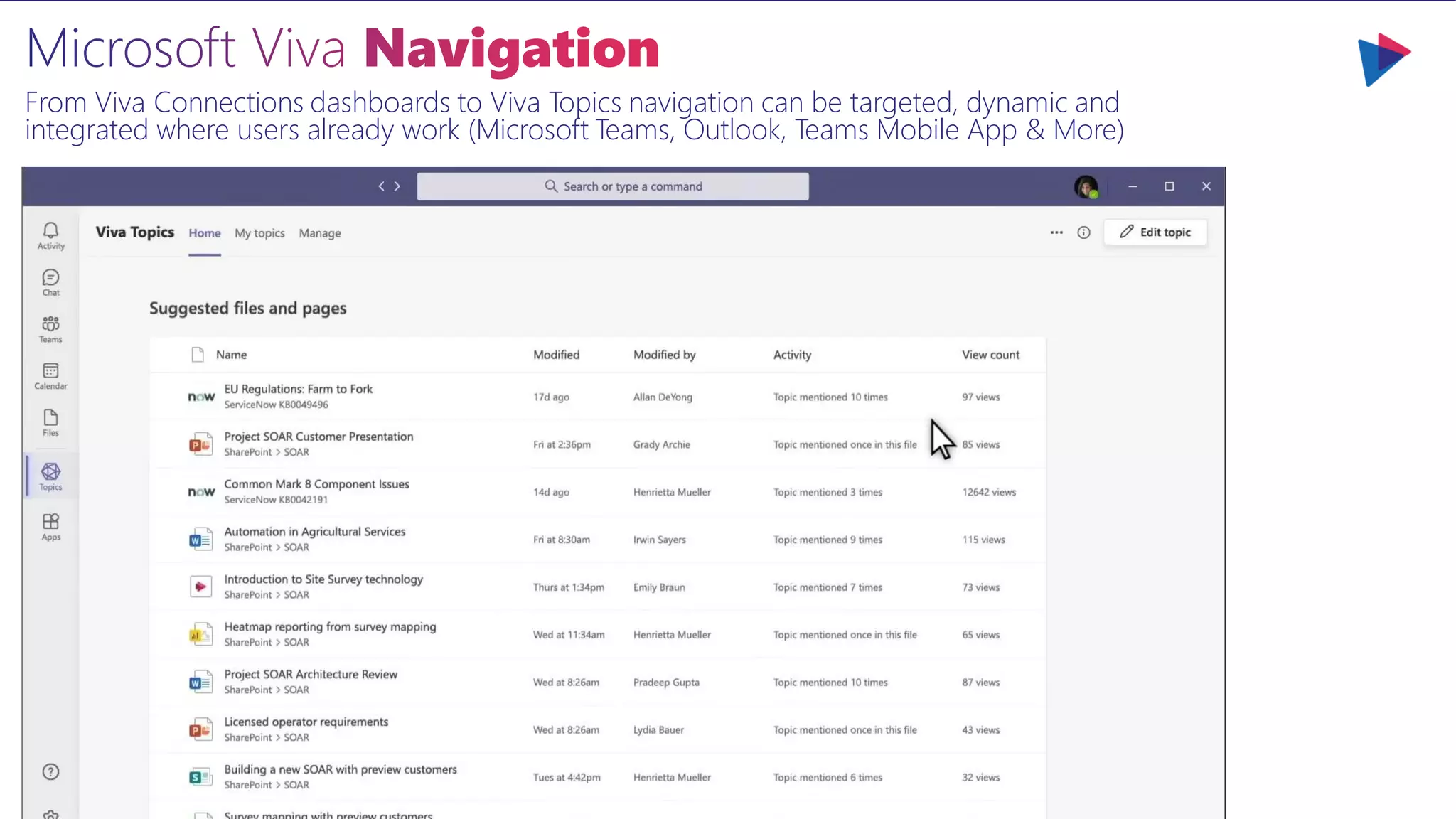Image resolution: width=1456 pixels, height=819 pixels.
Task: Click PowerPoint icon for Licensed operator requirements
Action: (200, 729)
